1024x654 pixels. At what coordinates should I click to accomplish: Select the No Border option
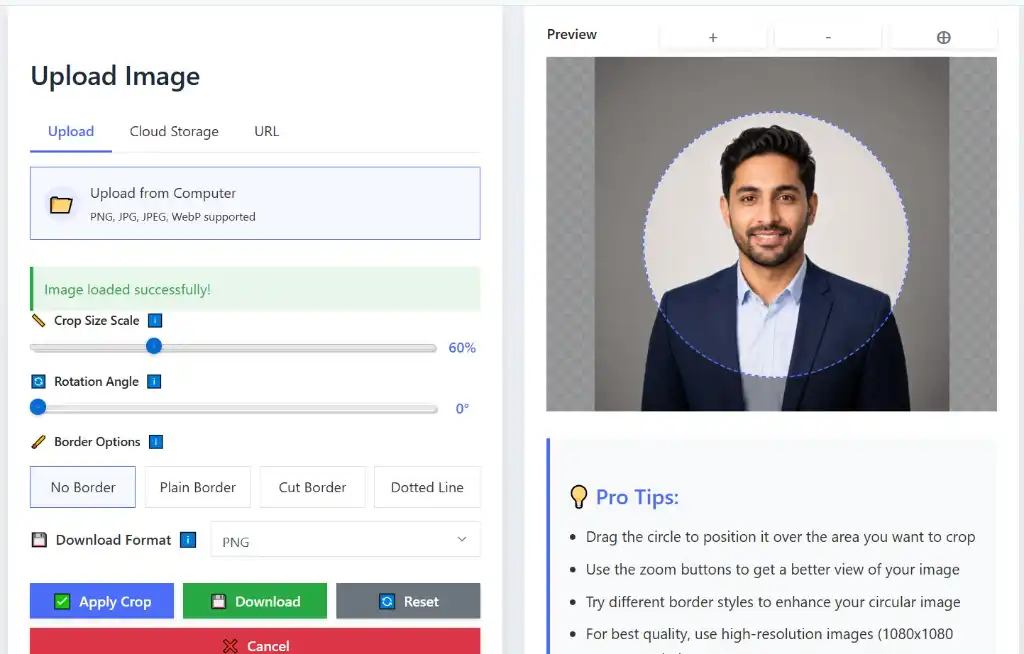coord(83,487)
